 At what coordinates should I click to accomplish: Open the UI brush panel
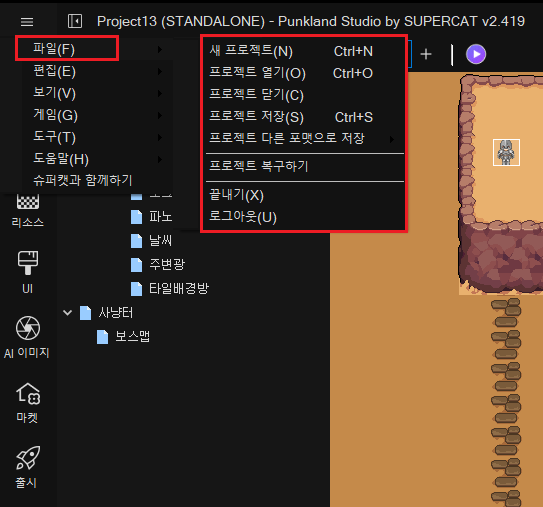(28, 273)
